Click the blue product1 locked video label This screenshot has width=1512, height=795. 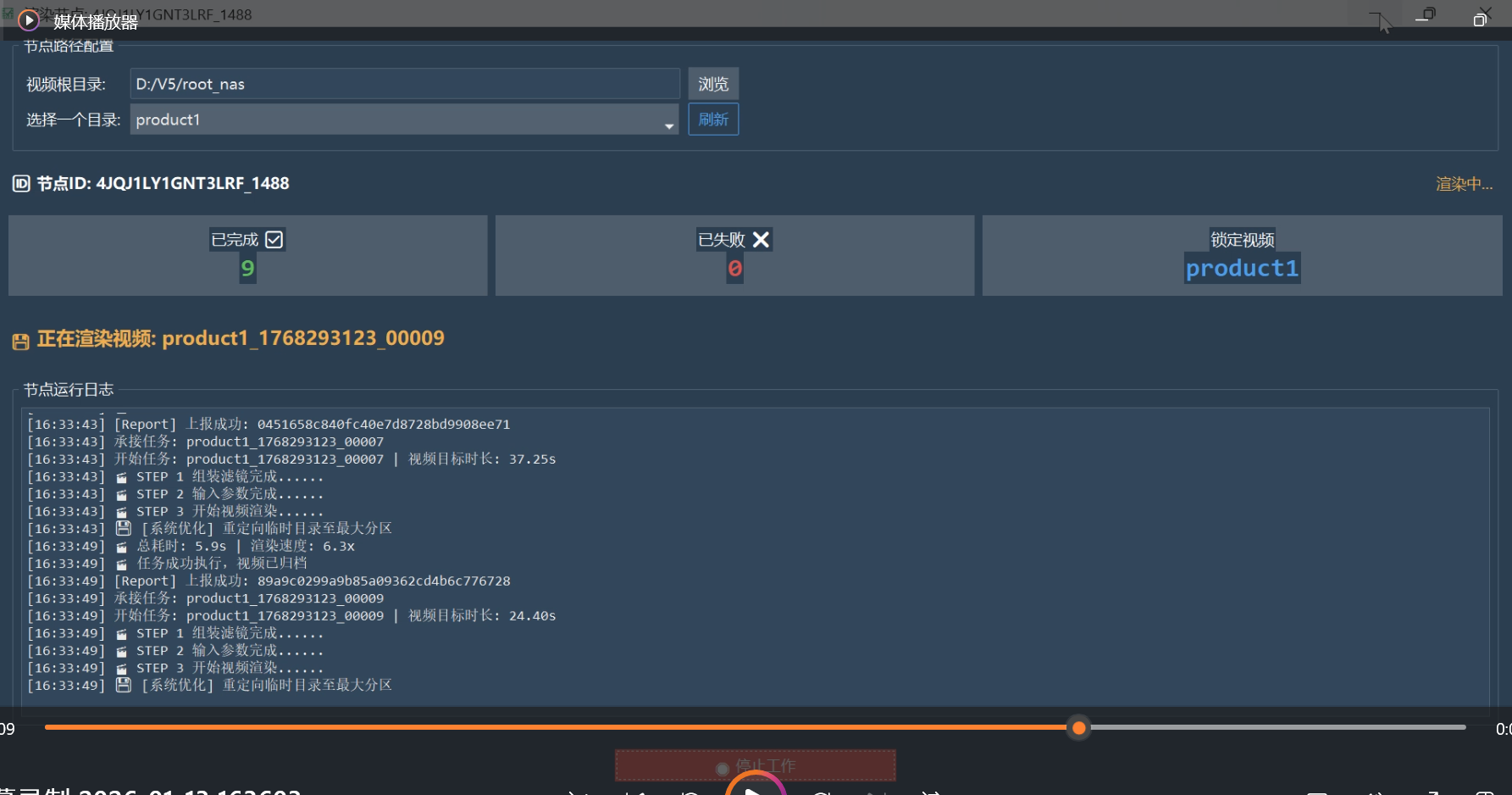[x=1242, y=269]
